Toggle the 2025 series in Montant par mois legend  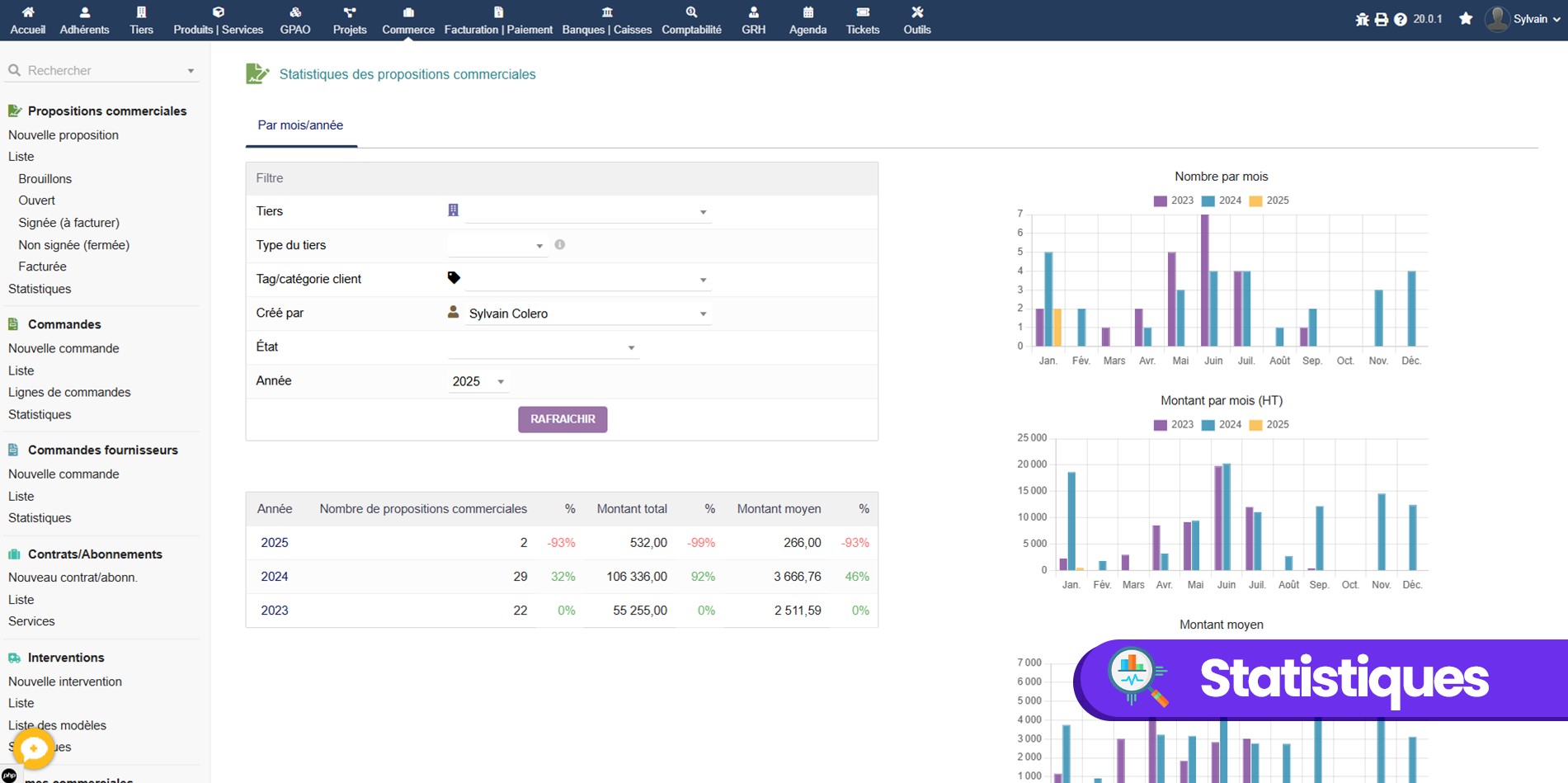point(1269,425)
